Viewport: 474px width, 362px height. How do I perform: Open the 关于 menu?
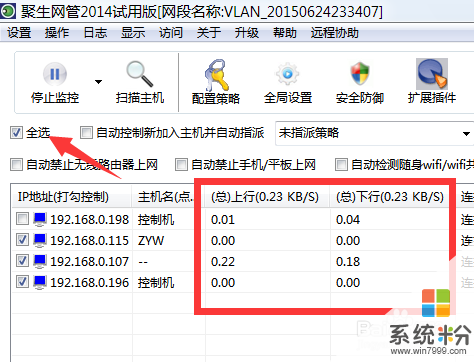pos(209,33)
